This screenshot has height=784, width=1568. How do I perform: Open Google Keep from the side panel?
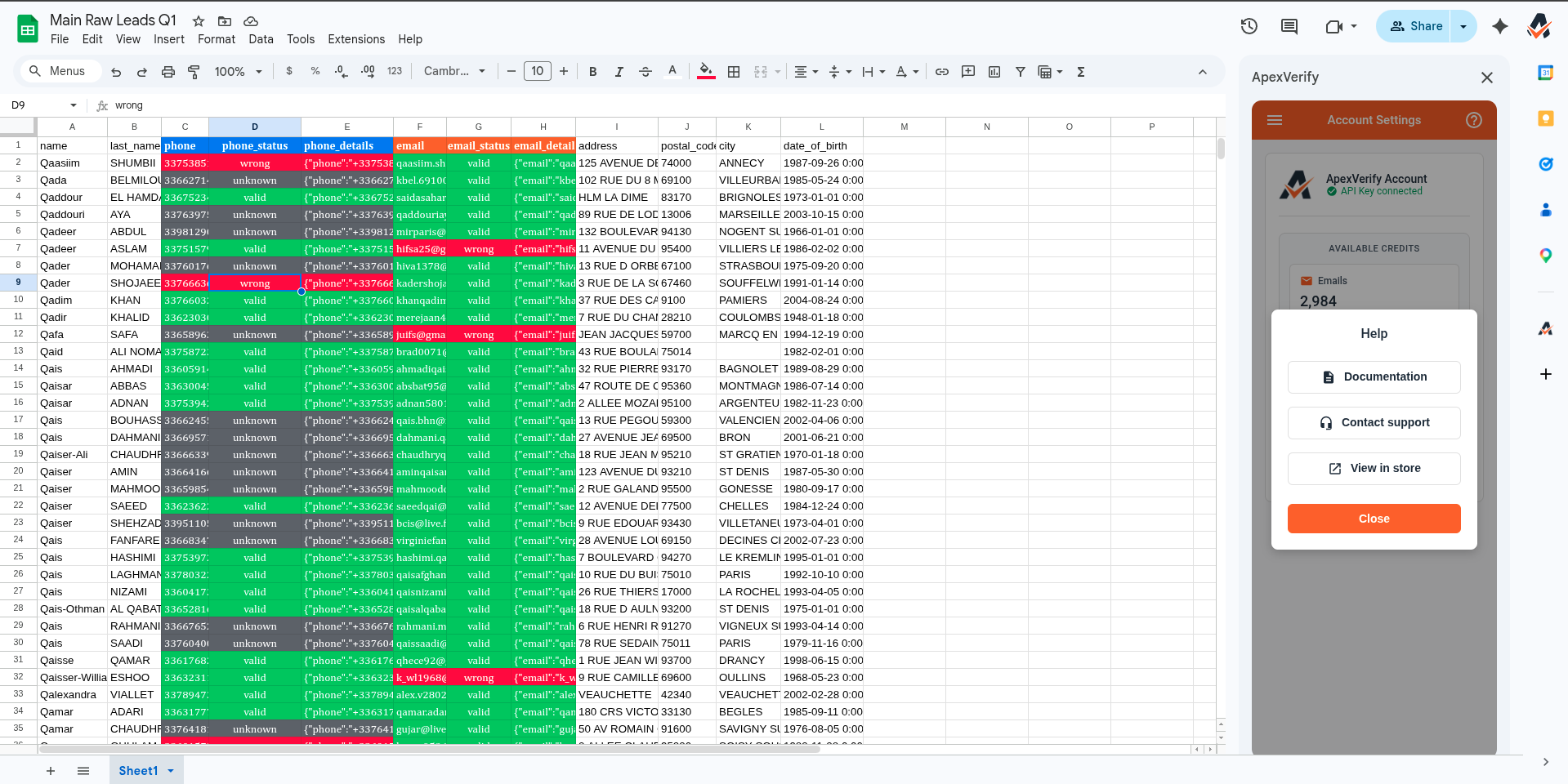coord(1545,118)
